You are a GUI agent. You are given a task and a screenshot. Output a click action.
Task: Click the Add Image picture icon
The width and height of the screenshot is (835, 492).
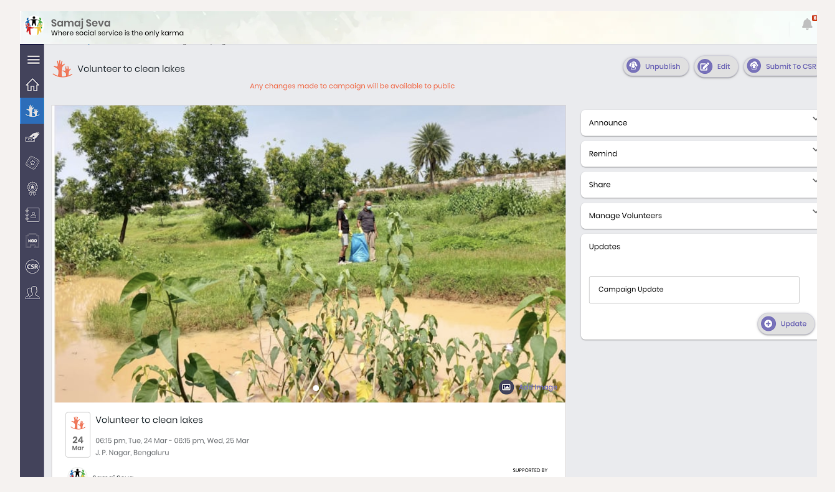[506, 387]
